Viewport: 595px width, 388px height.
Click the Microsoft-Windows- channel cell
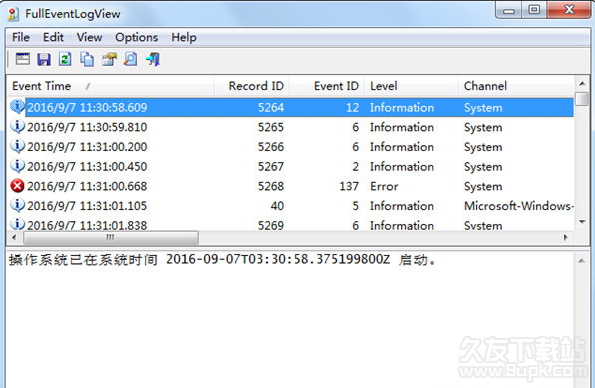click(518, 206)
